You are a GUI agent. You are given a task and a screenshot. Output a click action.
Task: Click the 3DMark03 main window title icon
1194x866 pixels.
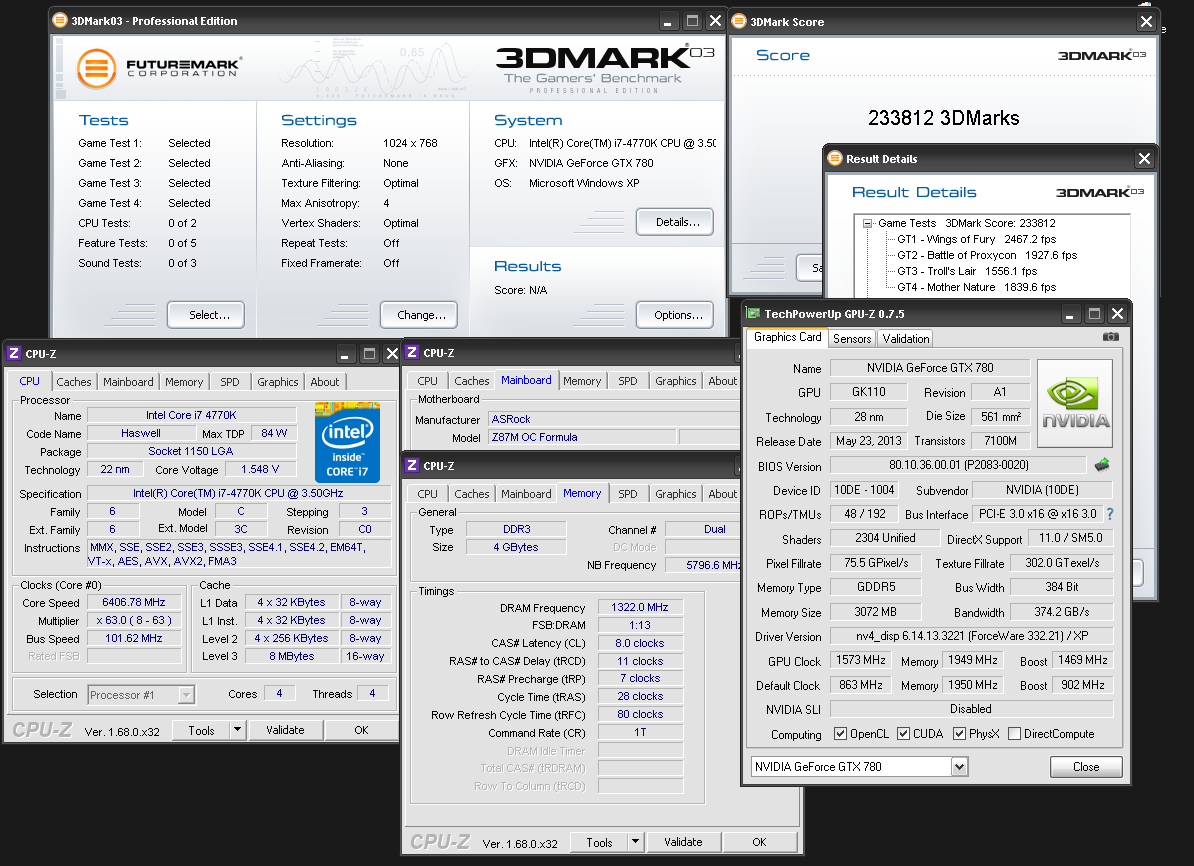(60, 21)
